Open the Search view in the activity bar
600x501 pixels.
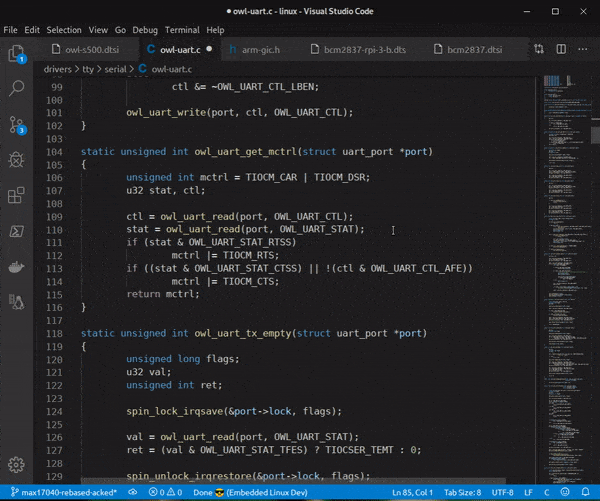16,88
